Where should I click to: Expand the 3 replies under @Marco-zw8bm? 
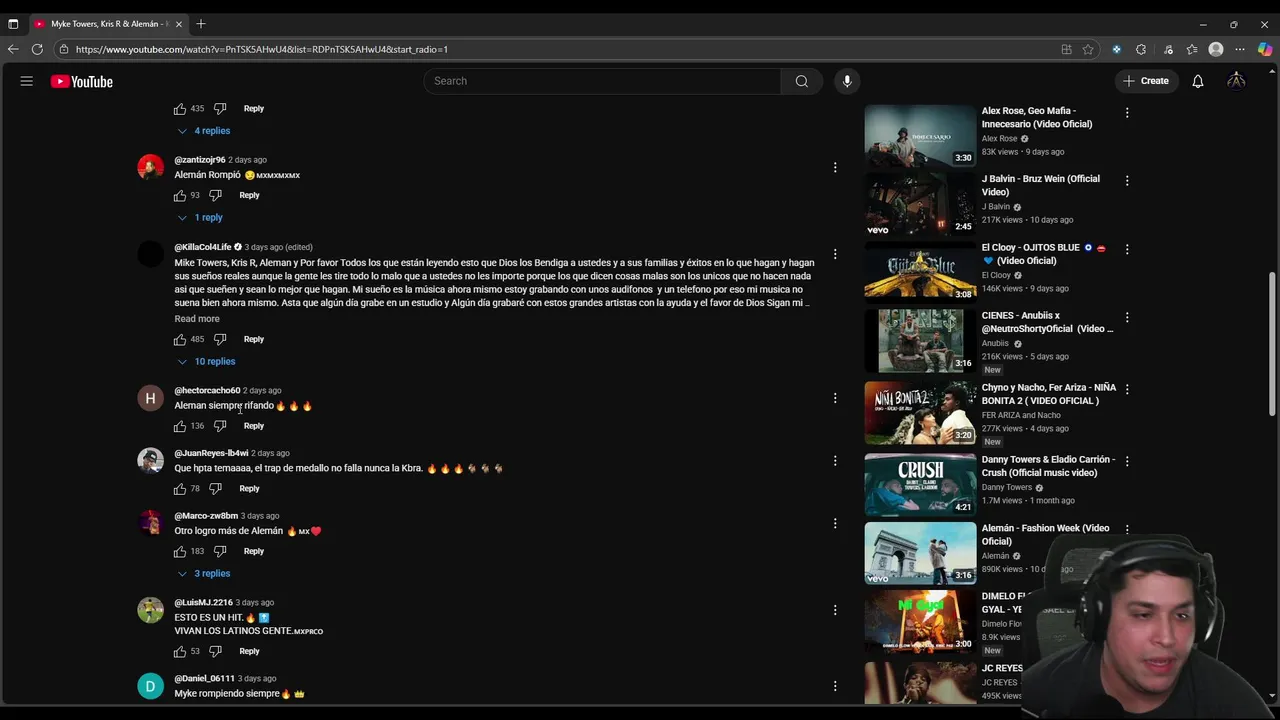tap(204, 573)
